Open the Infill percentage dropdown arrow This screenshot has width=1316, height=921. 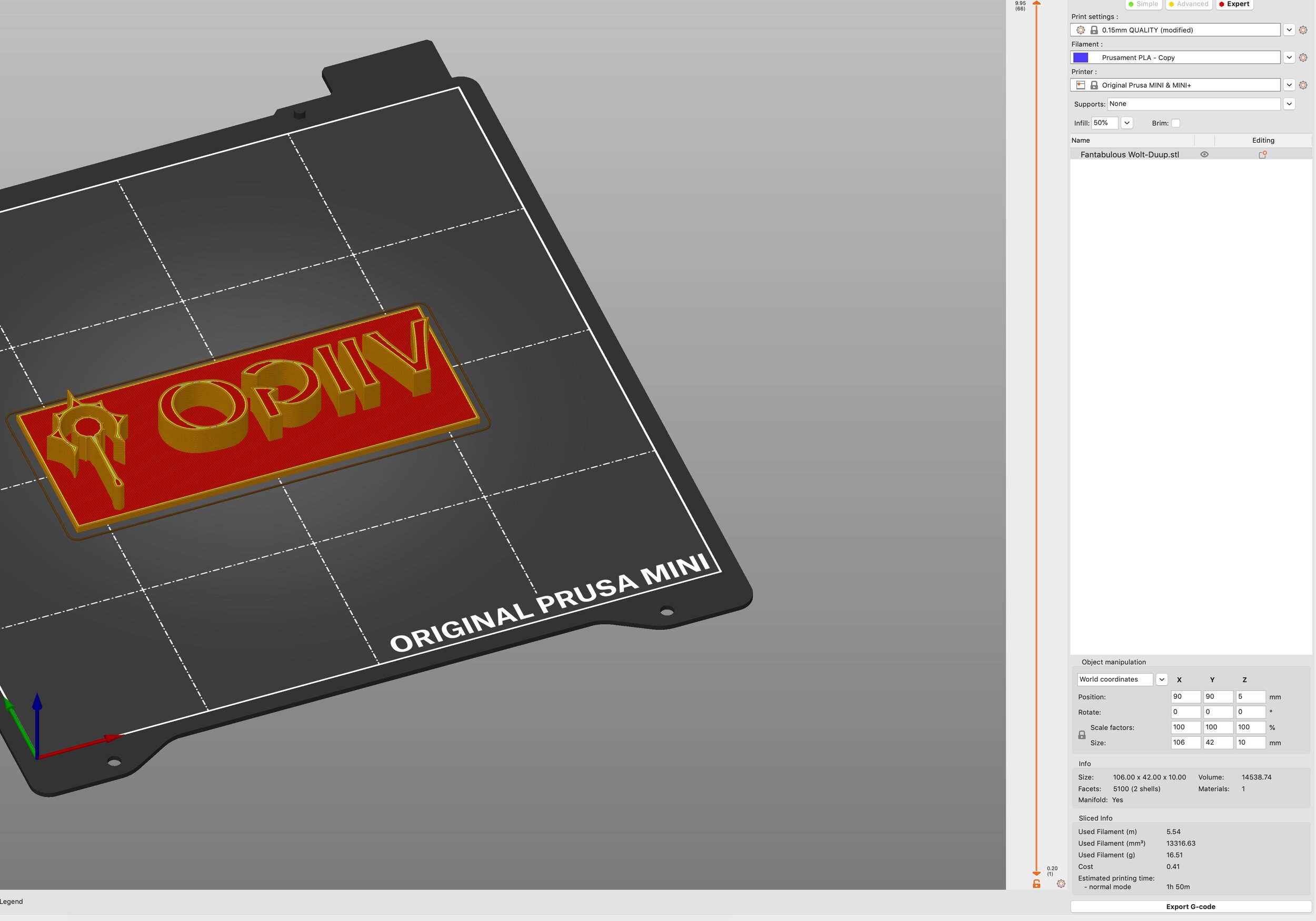[1126, 123]
